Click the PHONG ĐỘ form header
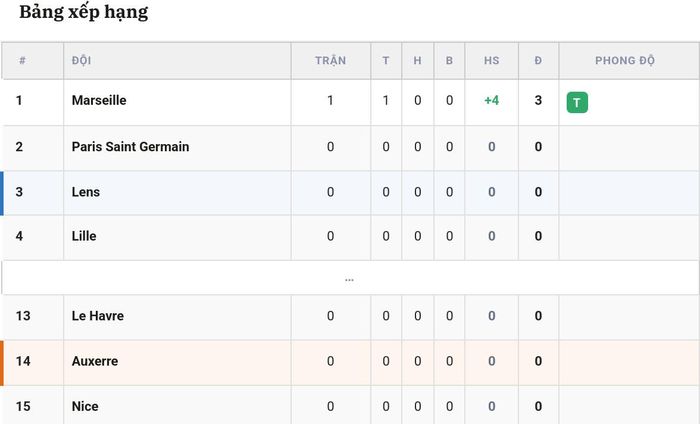 (x=625, y=60)
